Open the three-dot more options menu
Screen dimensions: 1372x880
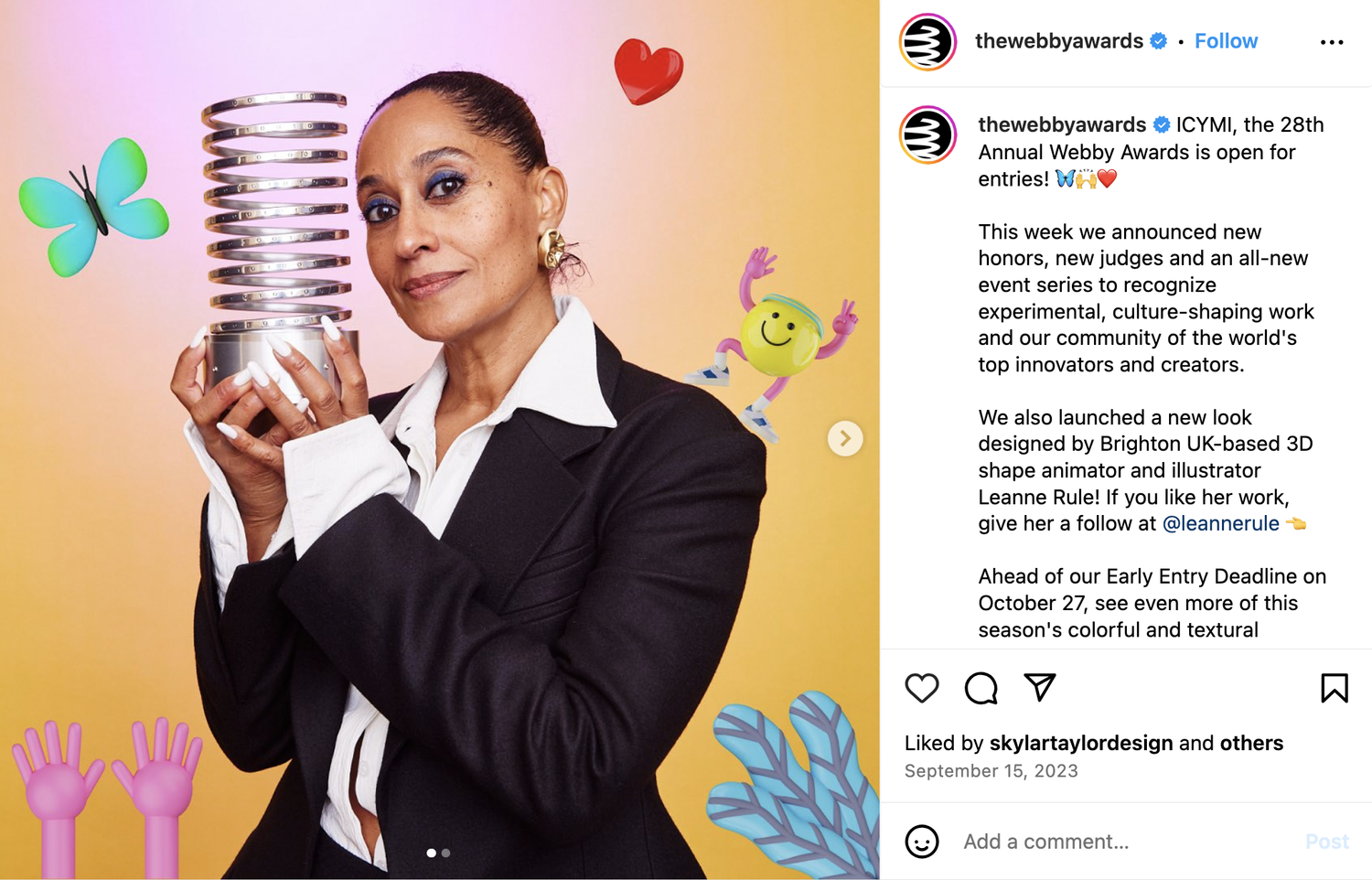(x=1332, y=42)
